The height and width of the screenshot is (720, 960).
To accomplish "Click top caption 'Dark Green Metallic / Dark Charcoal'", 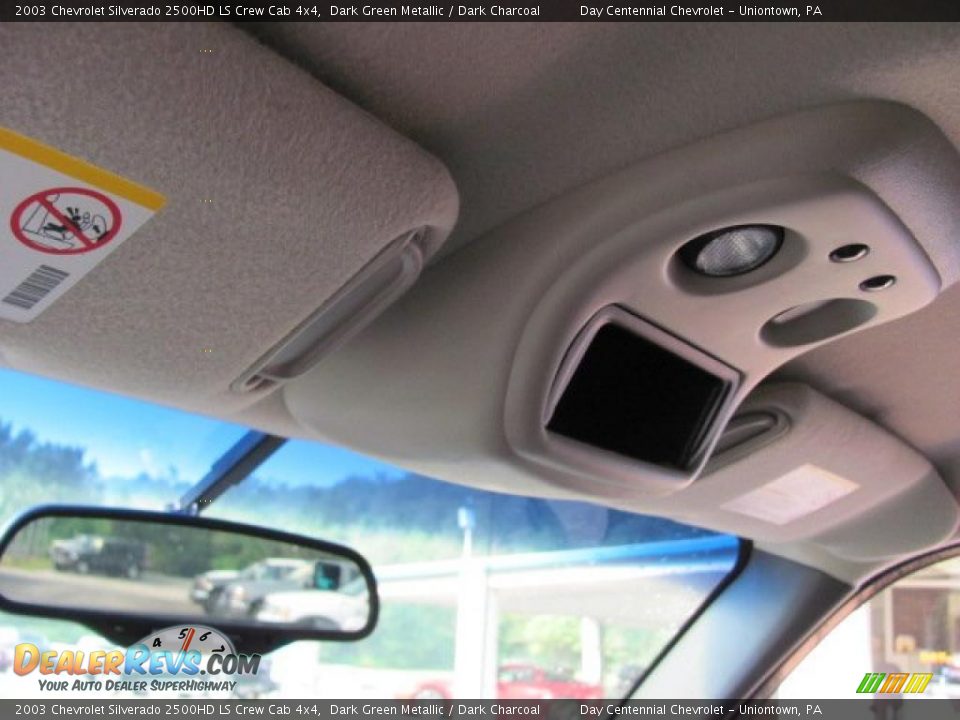I will click(435, 10).
